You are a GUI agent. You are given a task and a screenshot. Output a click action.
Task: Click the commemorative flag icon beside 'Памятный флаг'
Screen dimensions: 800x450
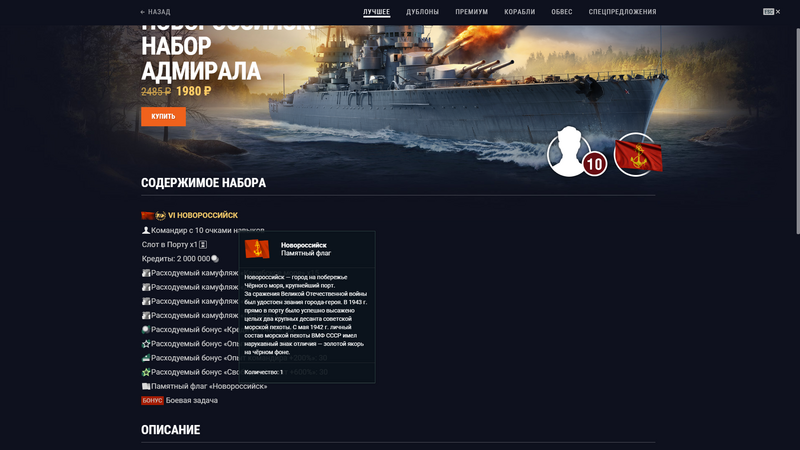146,386
